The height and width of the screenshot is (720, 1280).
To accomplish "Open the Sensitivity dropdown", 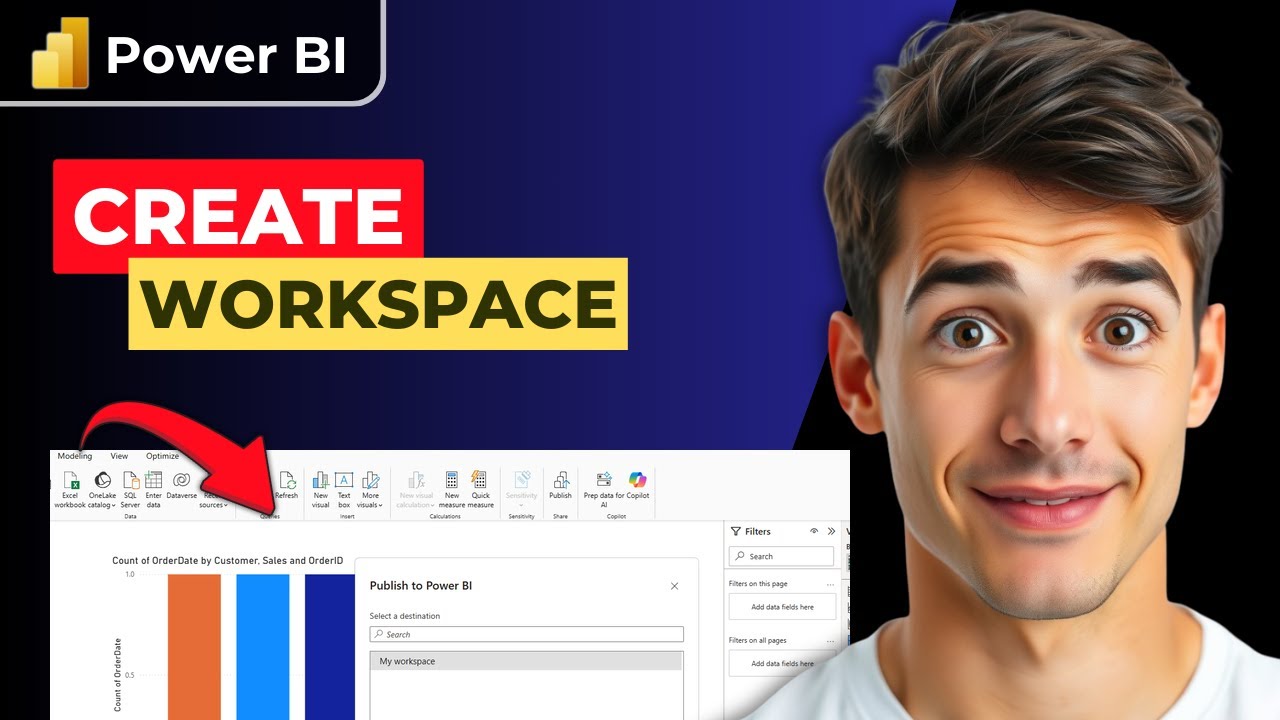I will click(x=521, y=489).
